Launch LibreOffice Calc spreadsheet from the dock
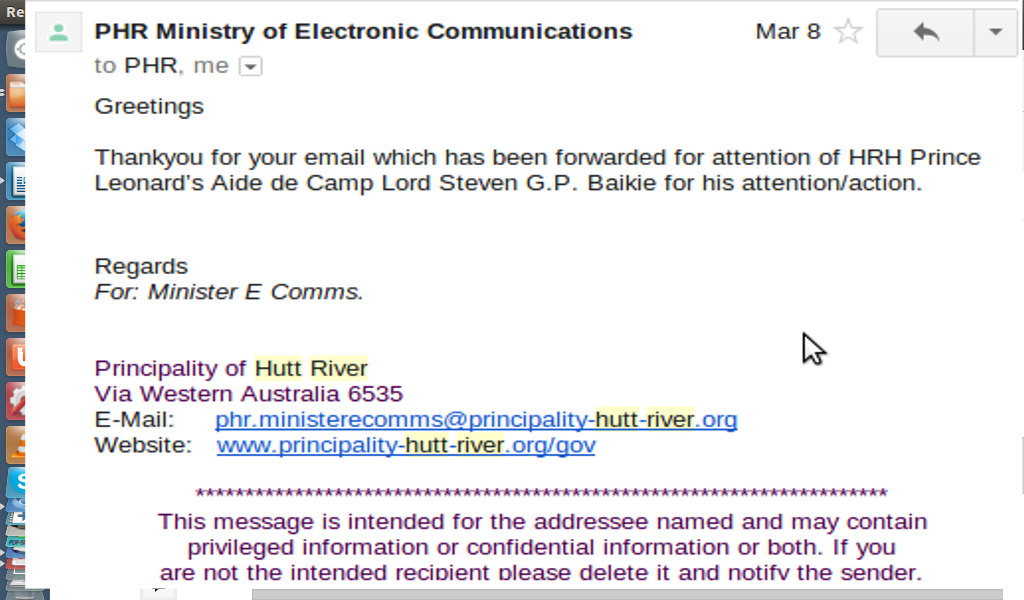 [x=14, y=270]
